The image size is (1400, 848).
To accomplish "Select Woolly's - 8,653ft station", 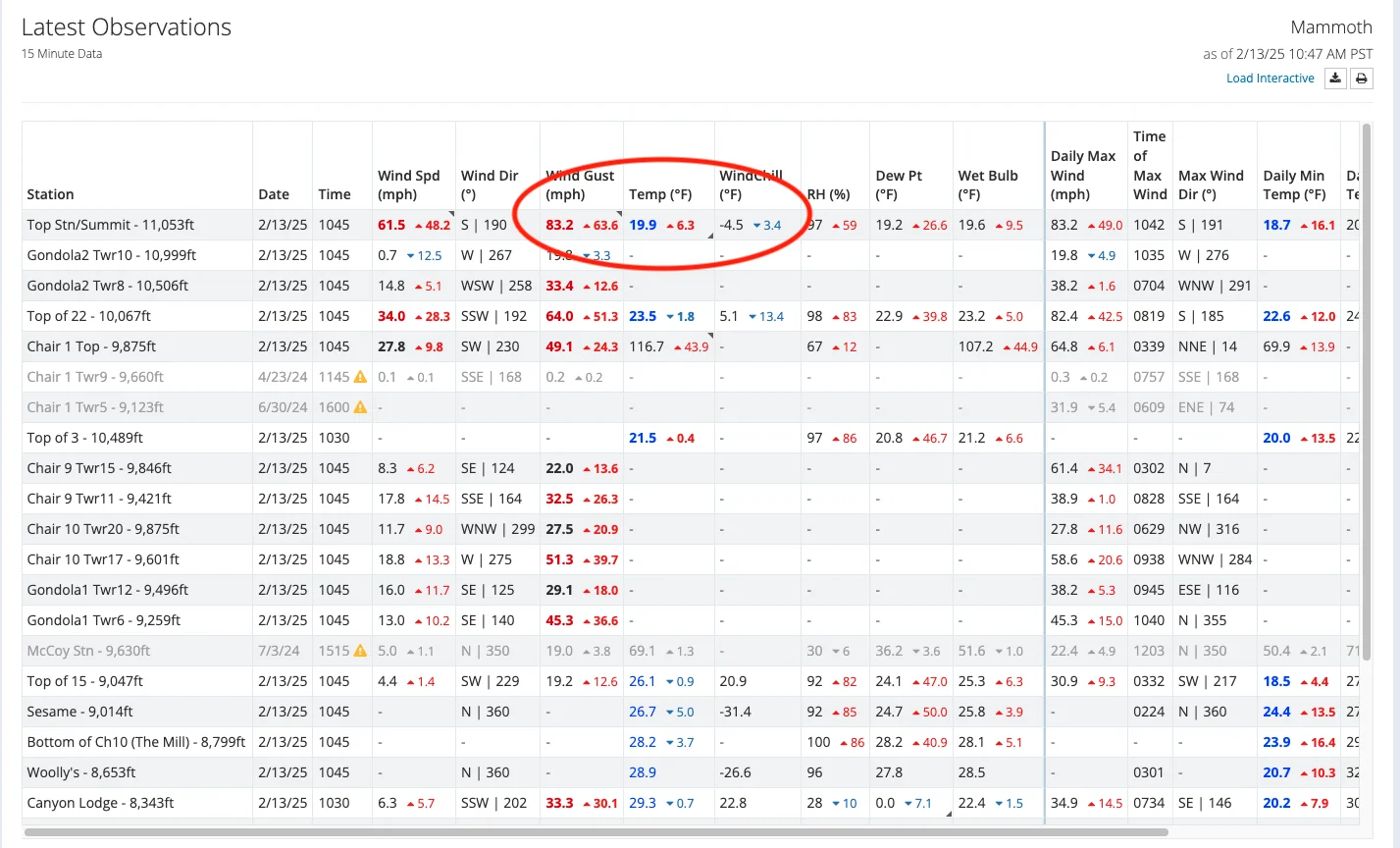I will [x=81, y=772].
